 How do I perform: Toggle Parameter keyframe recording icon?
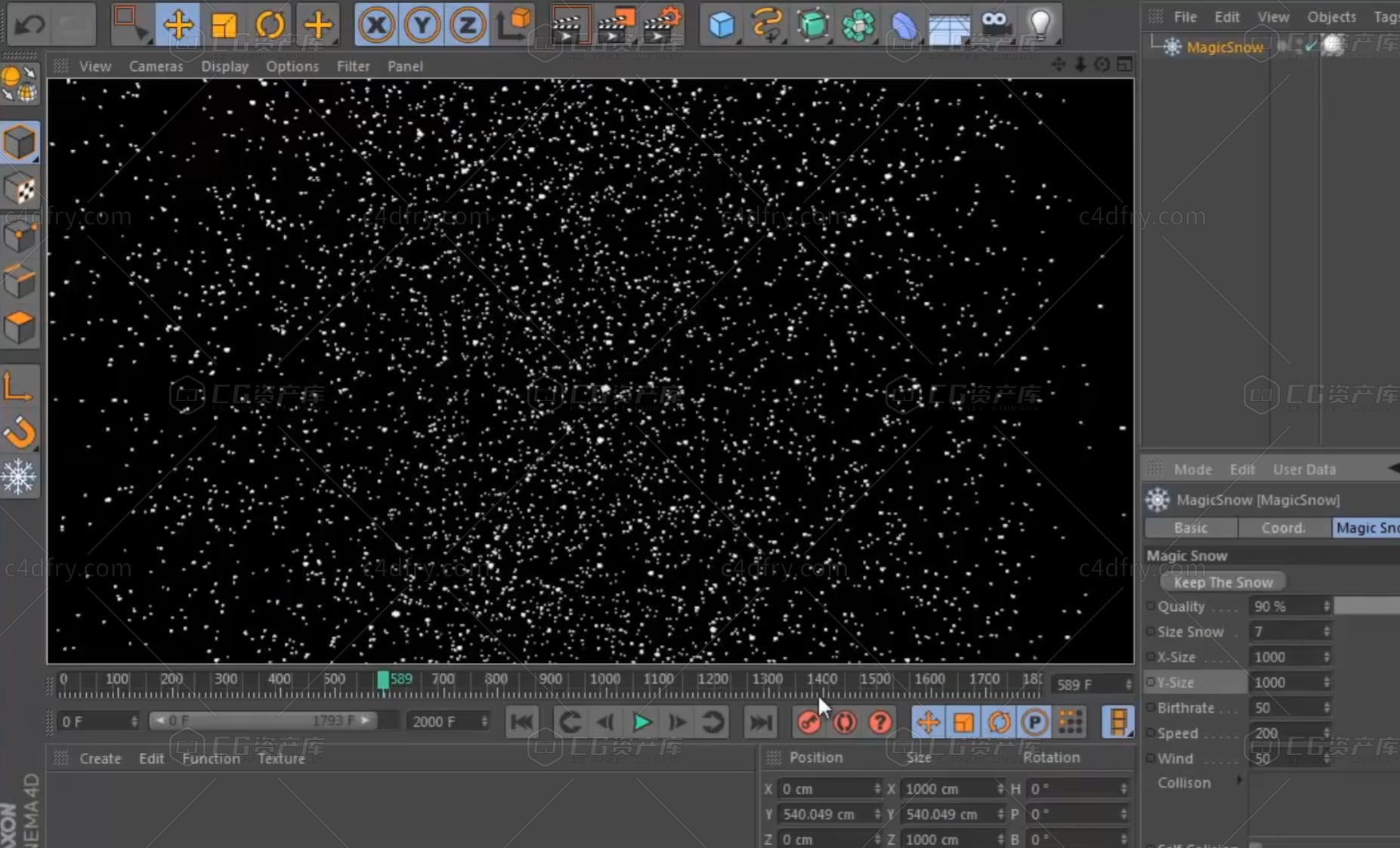click(x=1034, y=722)
